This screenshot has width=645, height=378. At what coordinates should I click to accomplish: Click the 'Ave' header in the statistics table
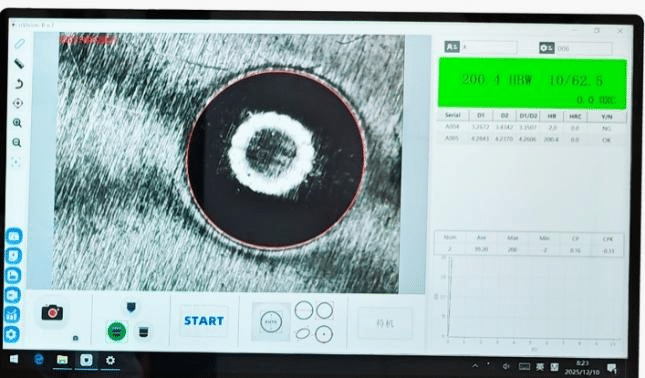[x=481, y=238]
